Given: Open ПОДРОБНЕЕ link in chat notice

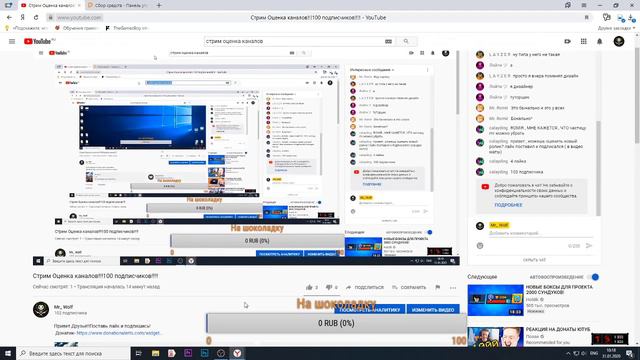Looking at the screenshot, I should click(x=508, y=205).
